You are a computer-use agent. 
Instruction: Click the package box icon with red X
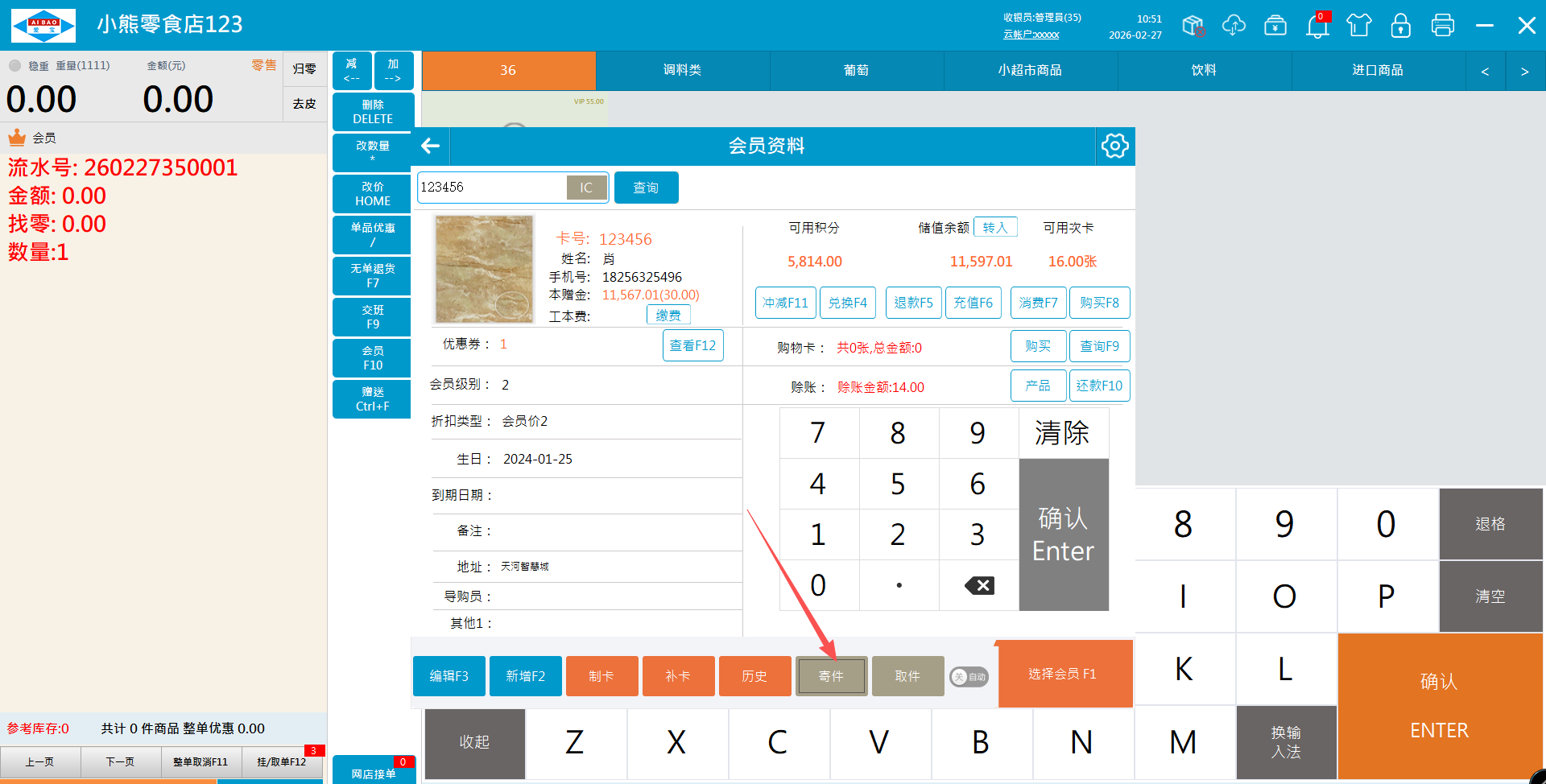[1193, 26]
